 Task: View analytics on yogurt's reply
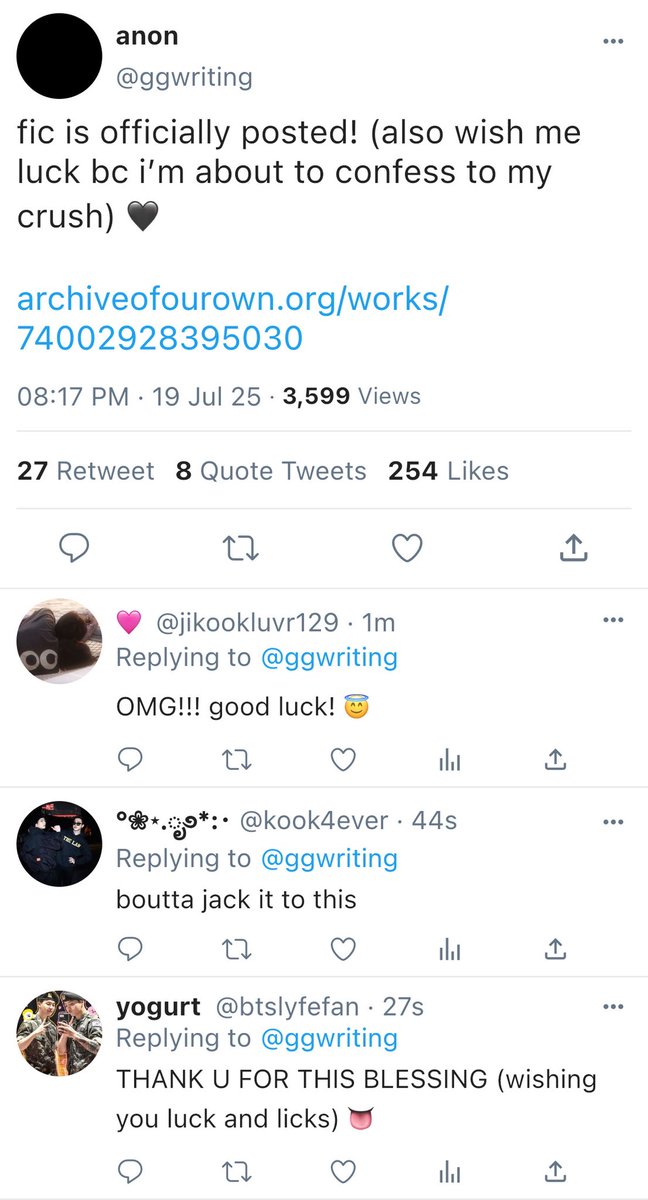click(451, 1170)
